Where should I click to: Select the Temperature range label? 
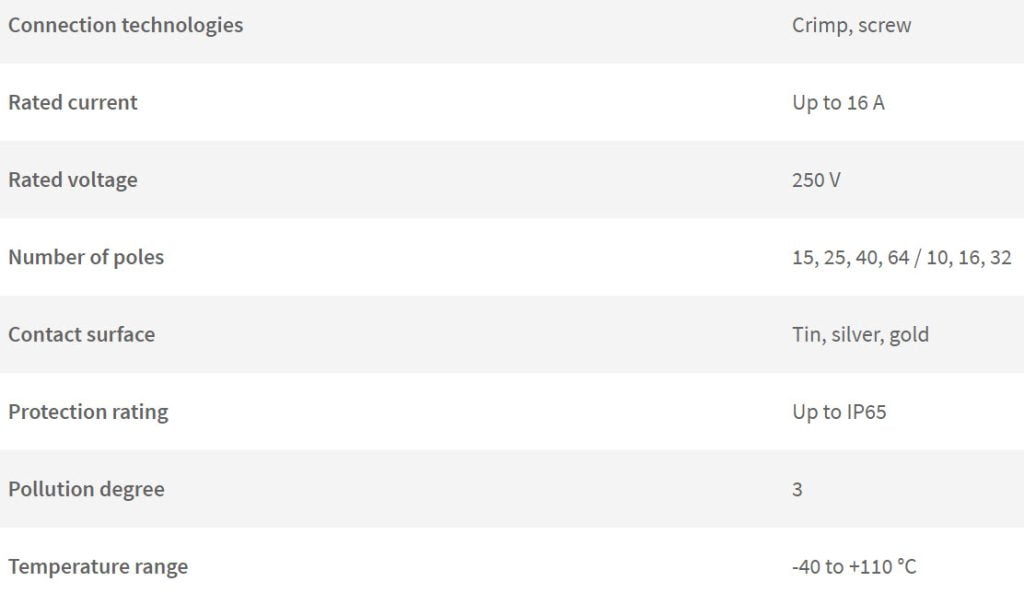pyautogui.click(x=97, y=567)
